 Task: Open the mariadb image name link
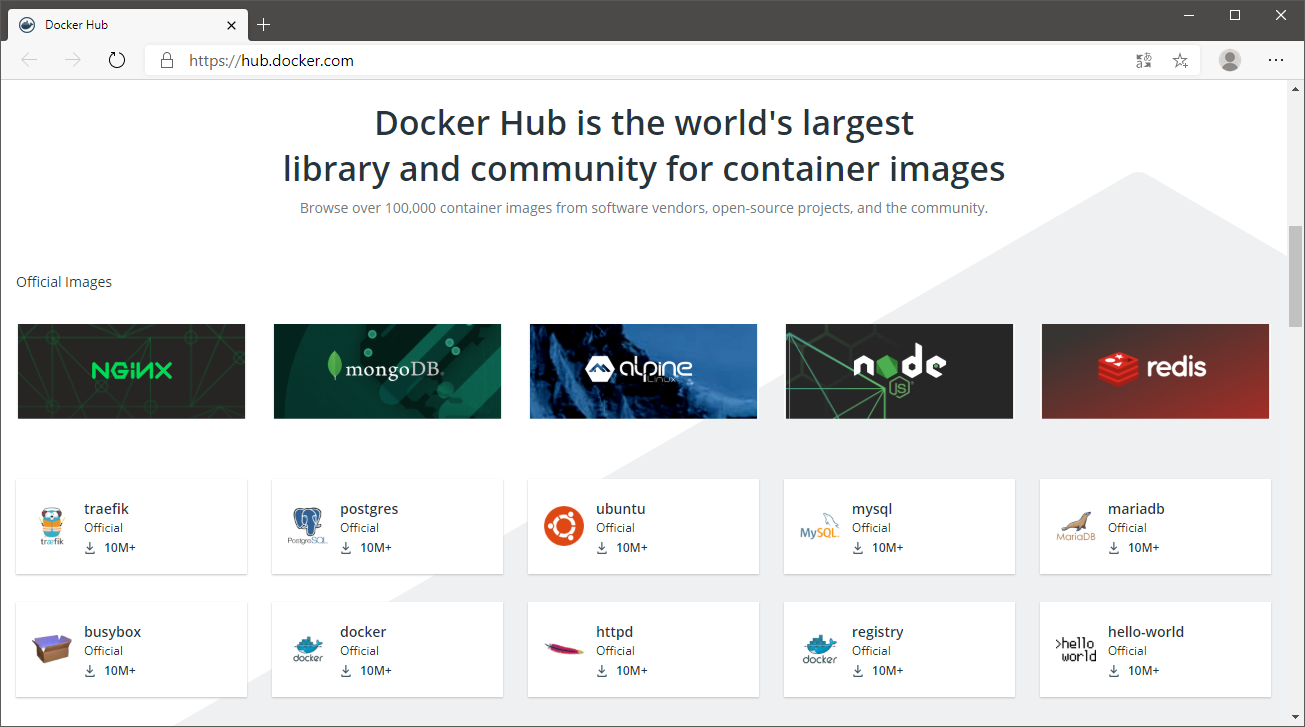coord(1136,509)
